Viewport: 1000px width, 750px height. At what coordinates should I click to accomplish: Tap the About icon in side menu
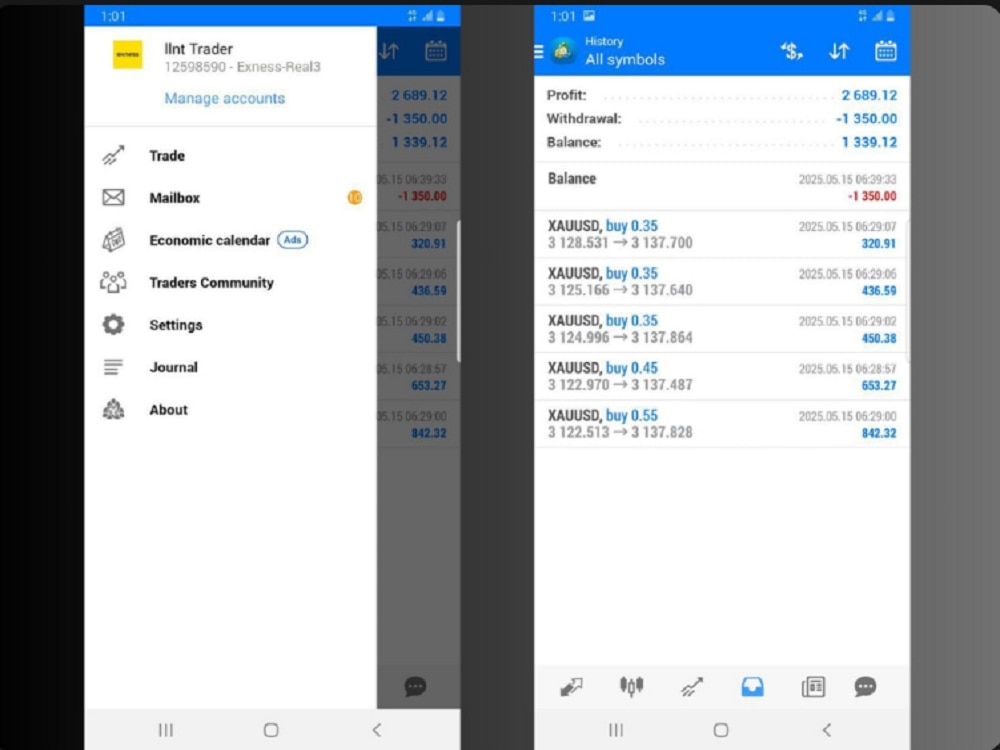114,409
